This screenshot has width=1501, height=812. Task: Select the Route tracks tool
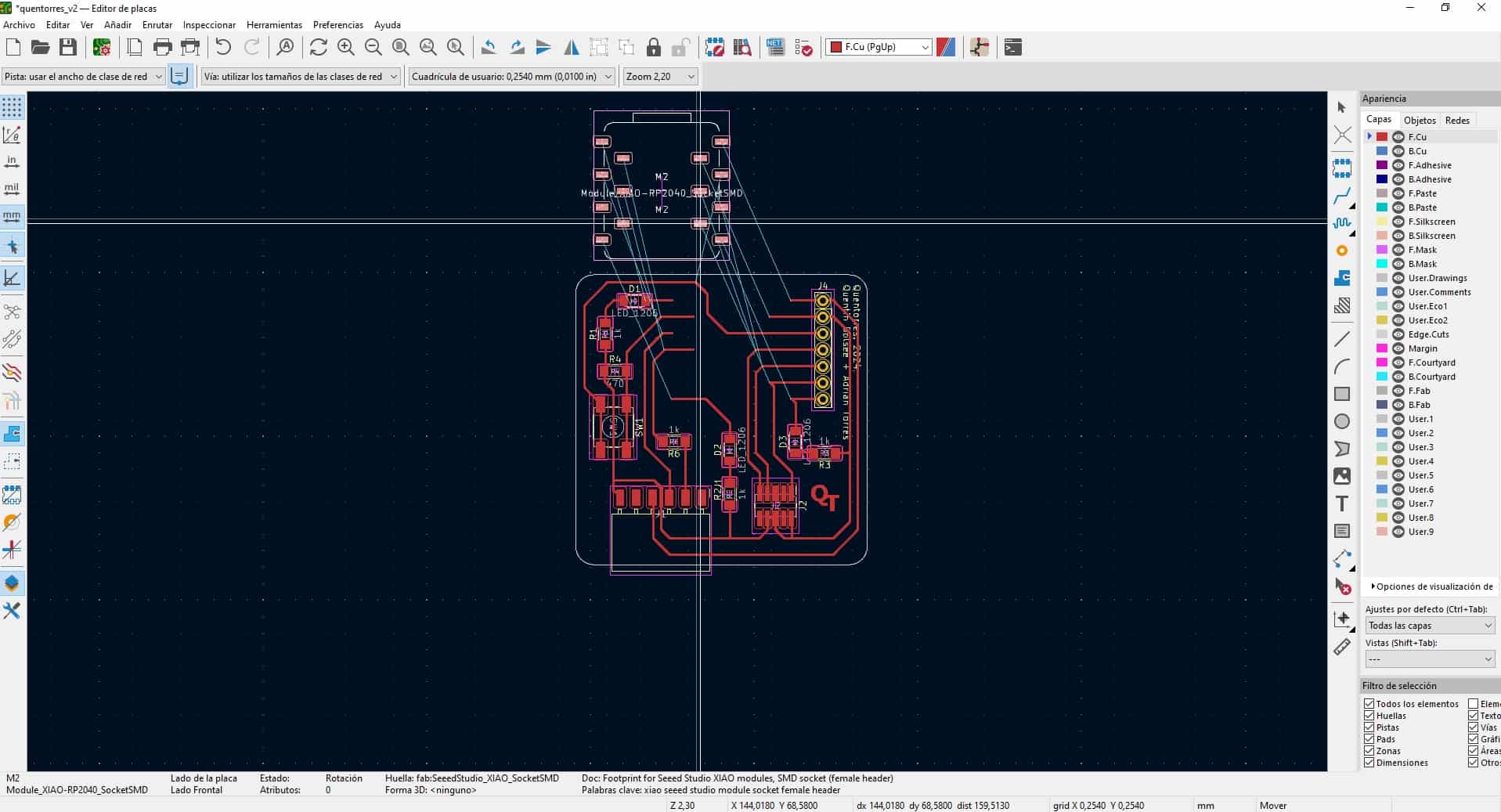[x=1342, y=196]
